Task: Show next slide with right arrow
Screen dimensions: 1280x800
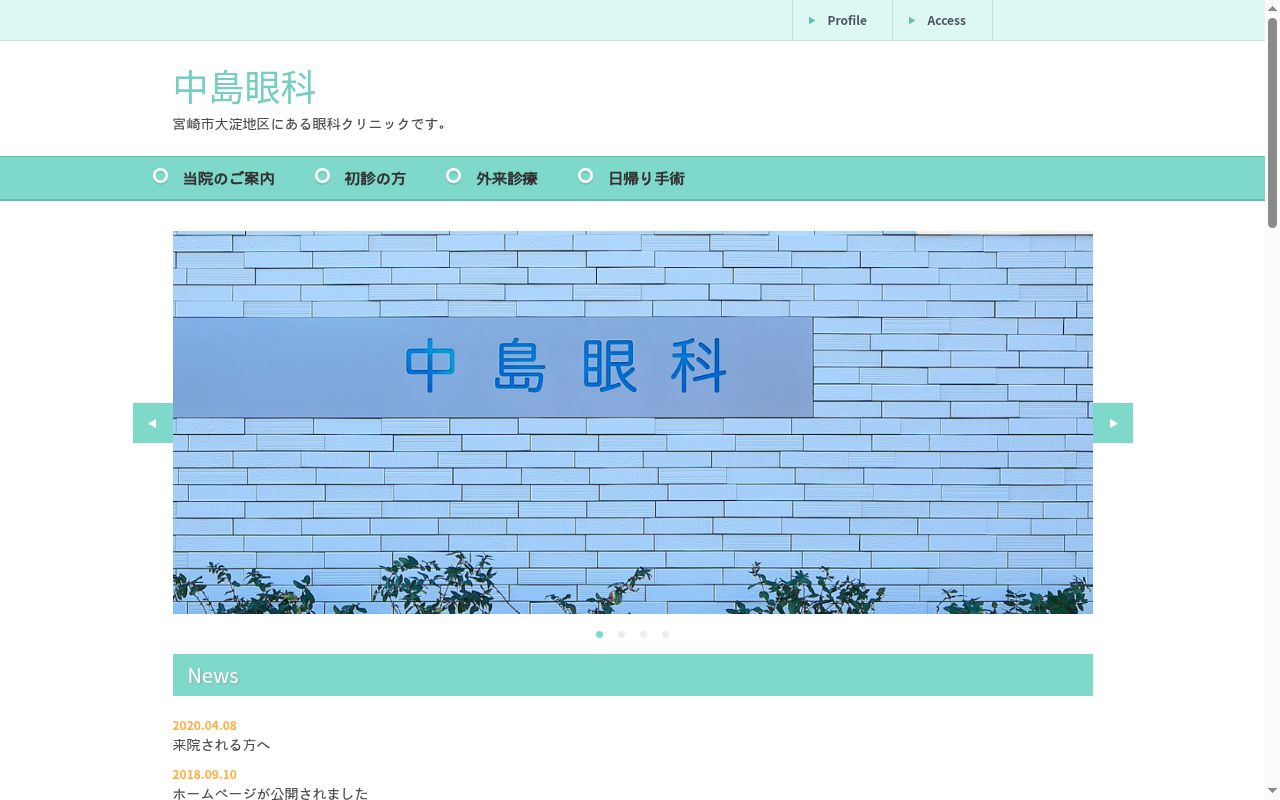Action: pos(1113,423)
